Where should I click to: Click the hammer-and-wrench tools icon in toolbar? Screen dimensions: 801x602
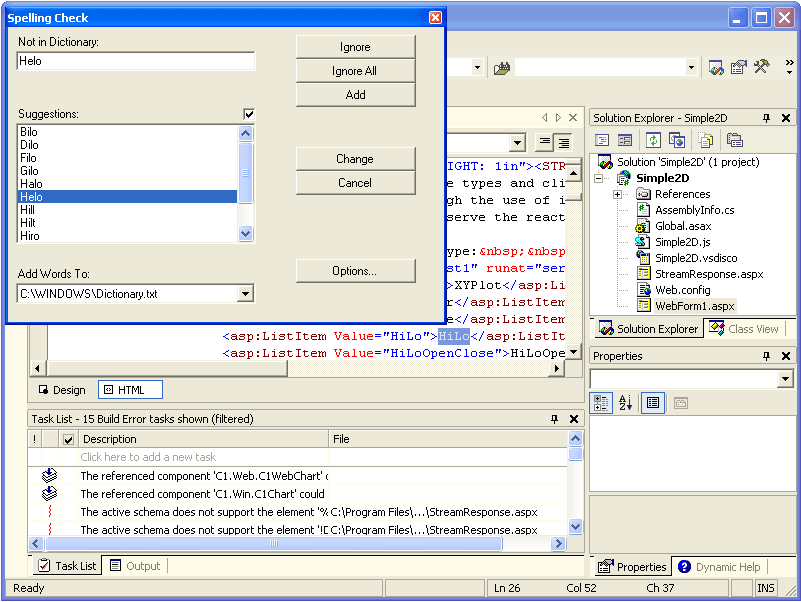760,67
